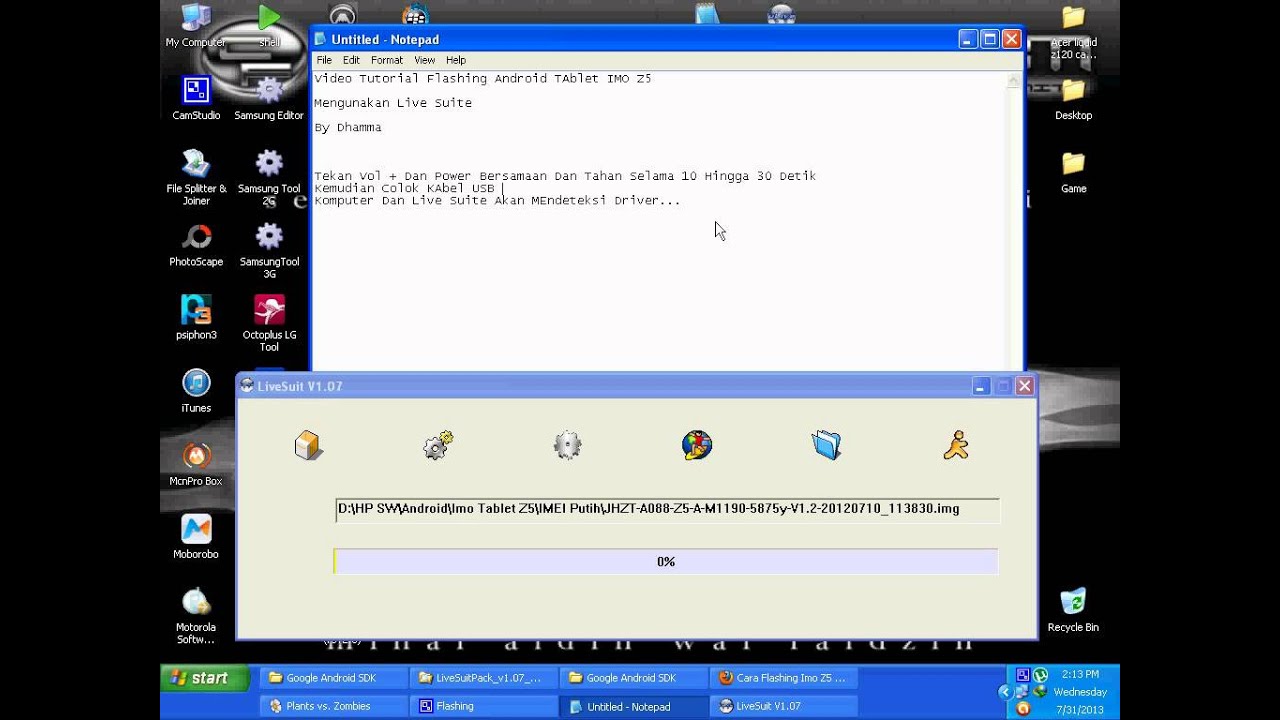Open Notepad Format menu
Viewport: 1280px width, 720px height.
point(387,60)
